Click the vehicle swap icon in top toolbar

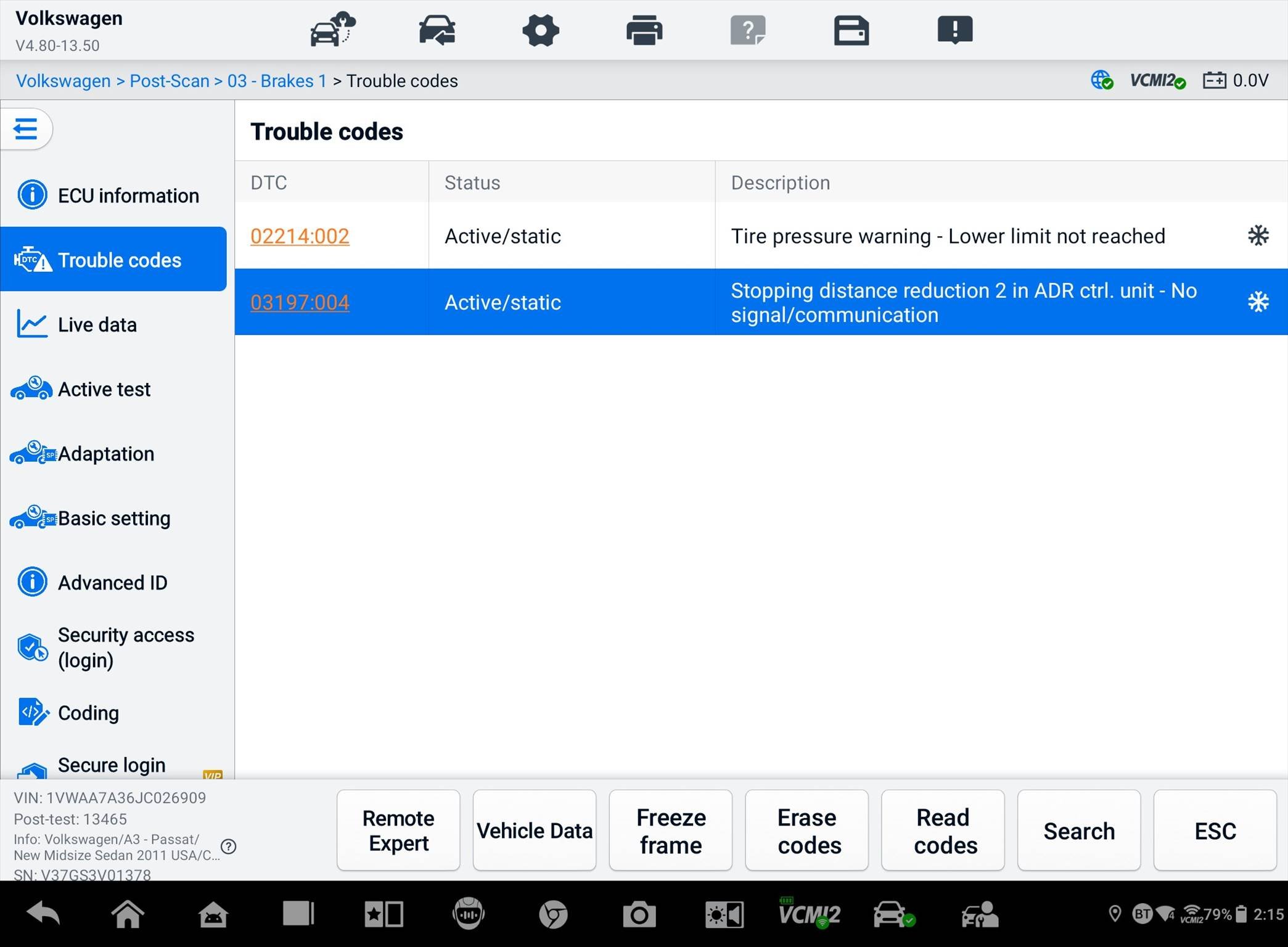point(437,30)
